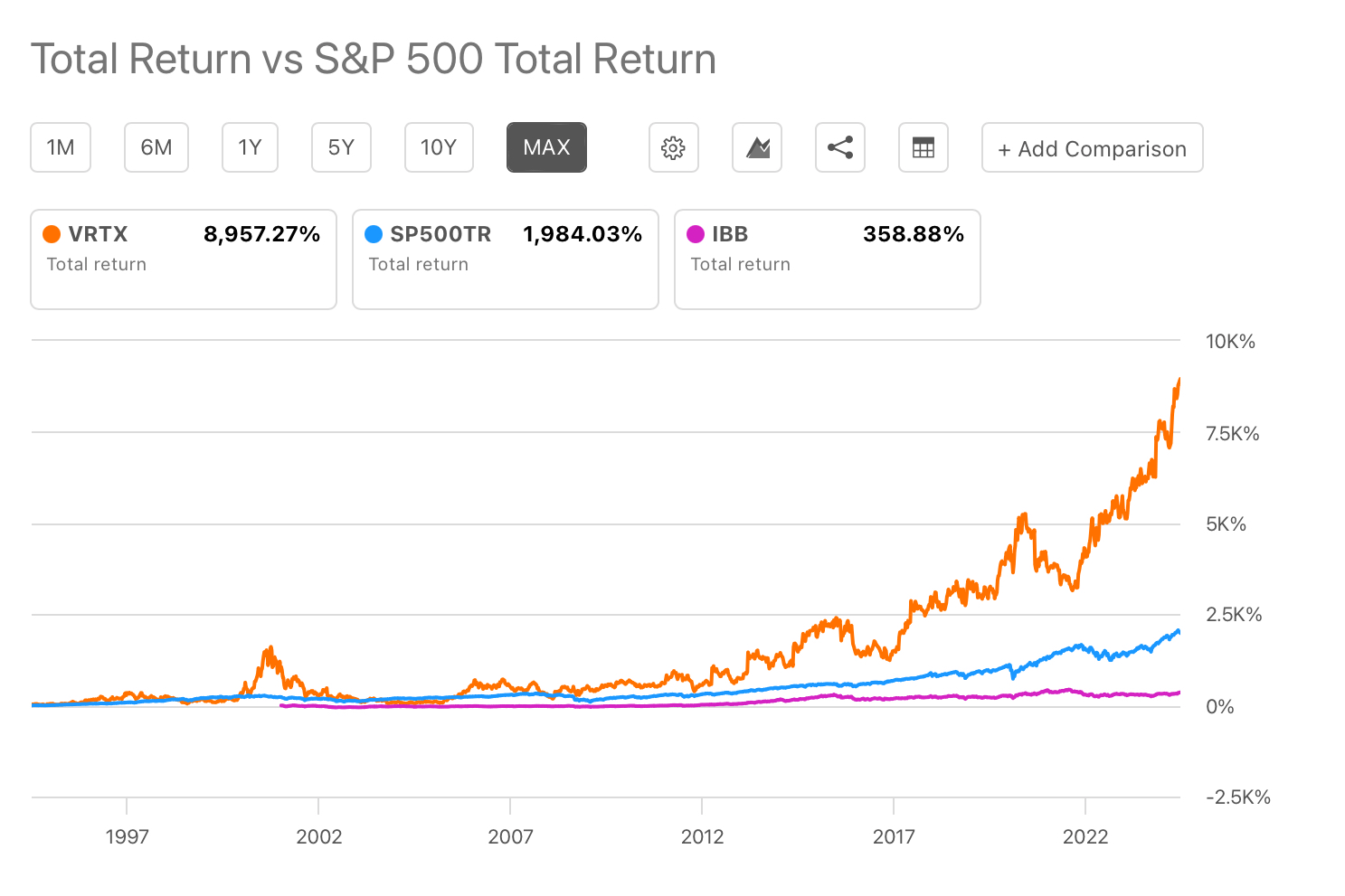Click the orange VRTX color dot
The width and height of the screenshot is (1345, 896).
click(x=52, y=234)
